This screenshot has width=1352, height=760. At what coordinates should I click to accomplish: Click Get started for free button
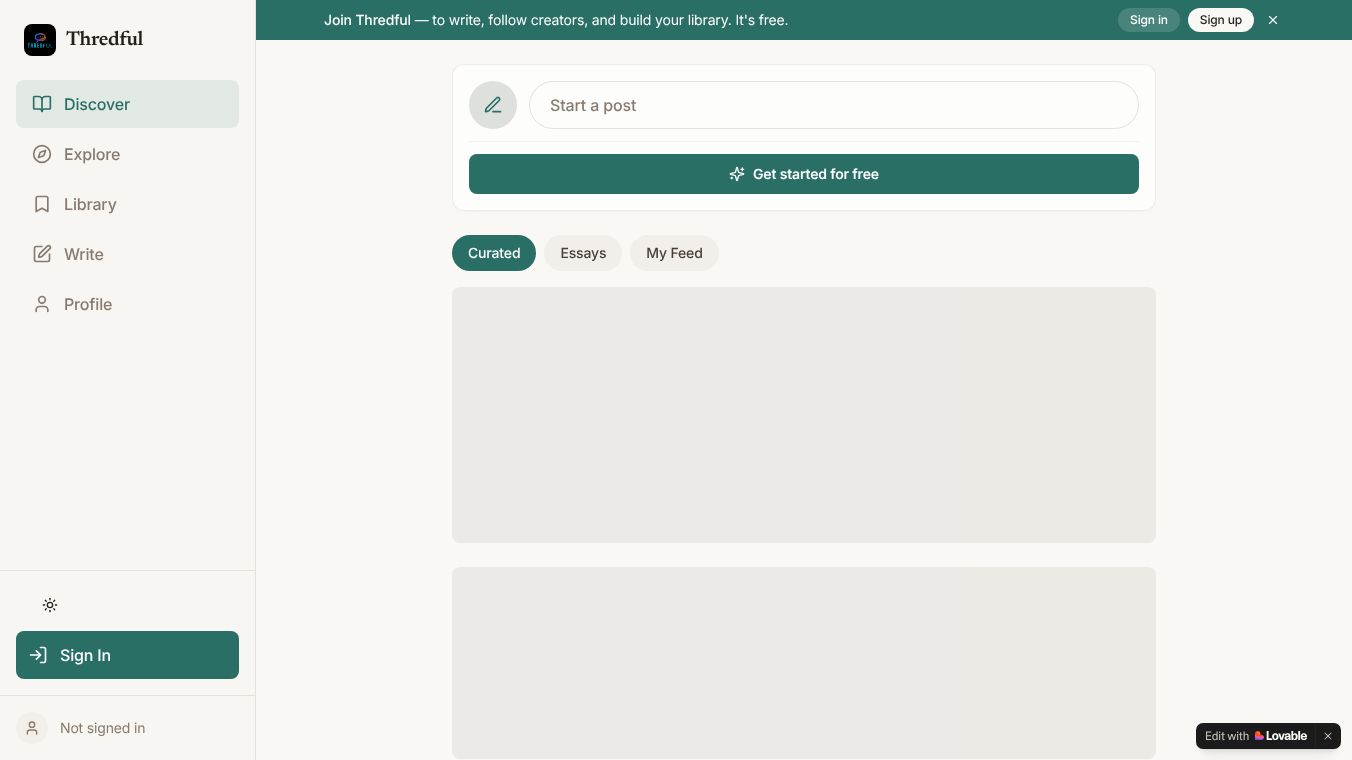click(x=804, y=174)
